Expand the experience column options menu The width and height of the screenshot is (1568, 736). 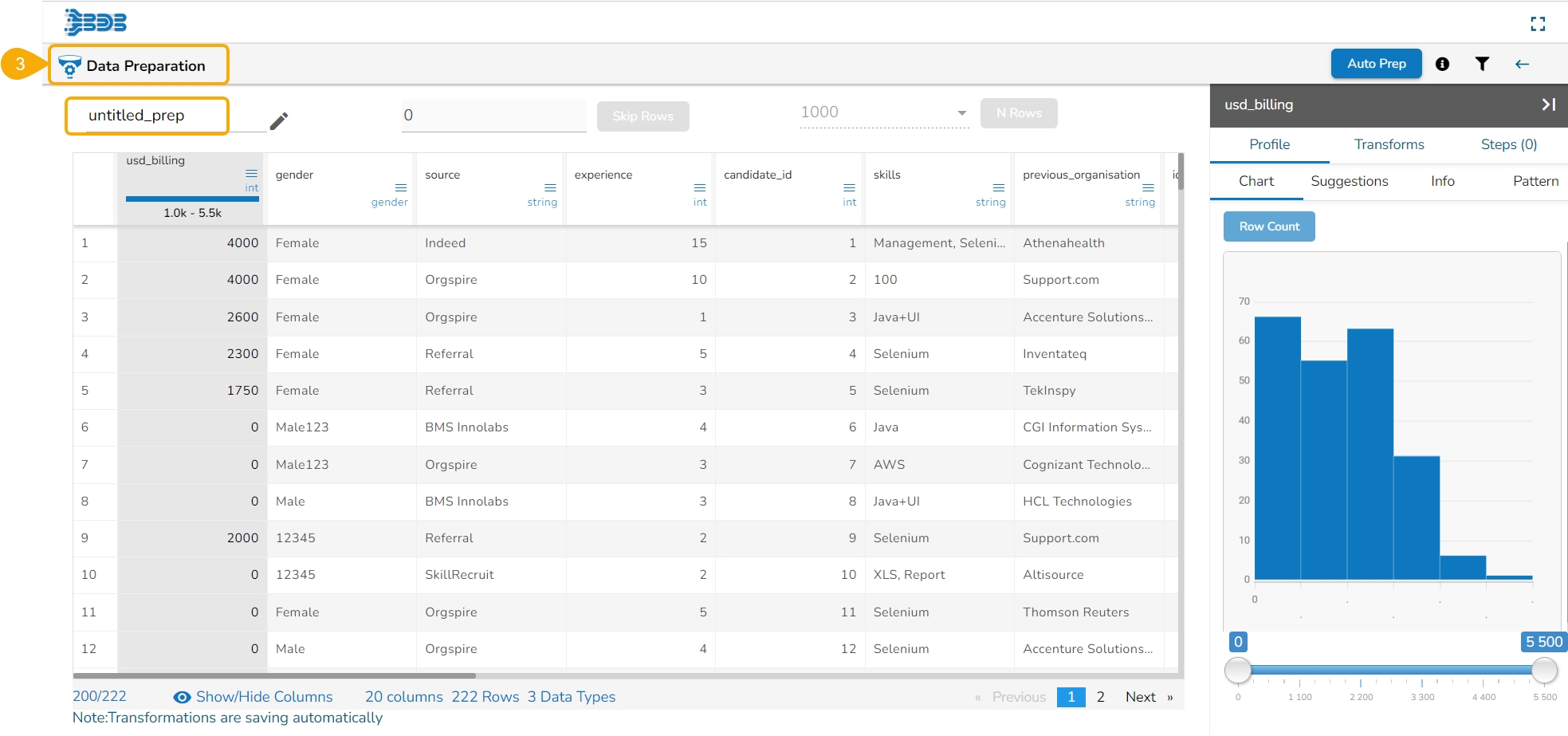tap(700, 187)
